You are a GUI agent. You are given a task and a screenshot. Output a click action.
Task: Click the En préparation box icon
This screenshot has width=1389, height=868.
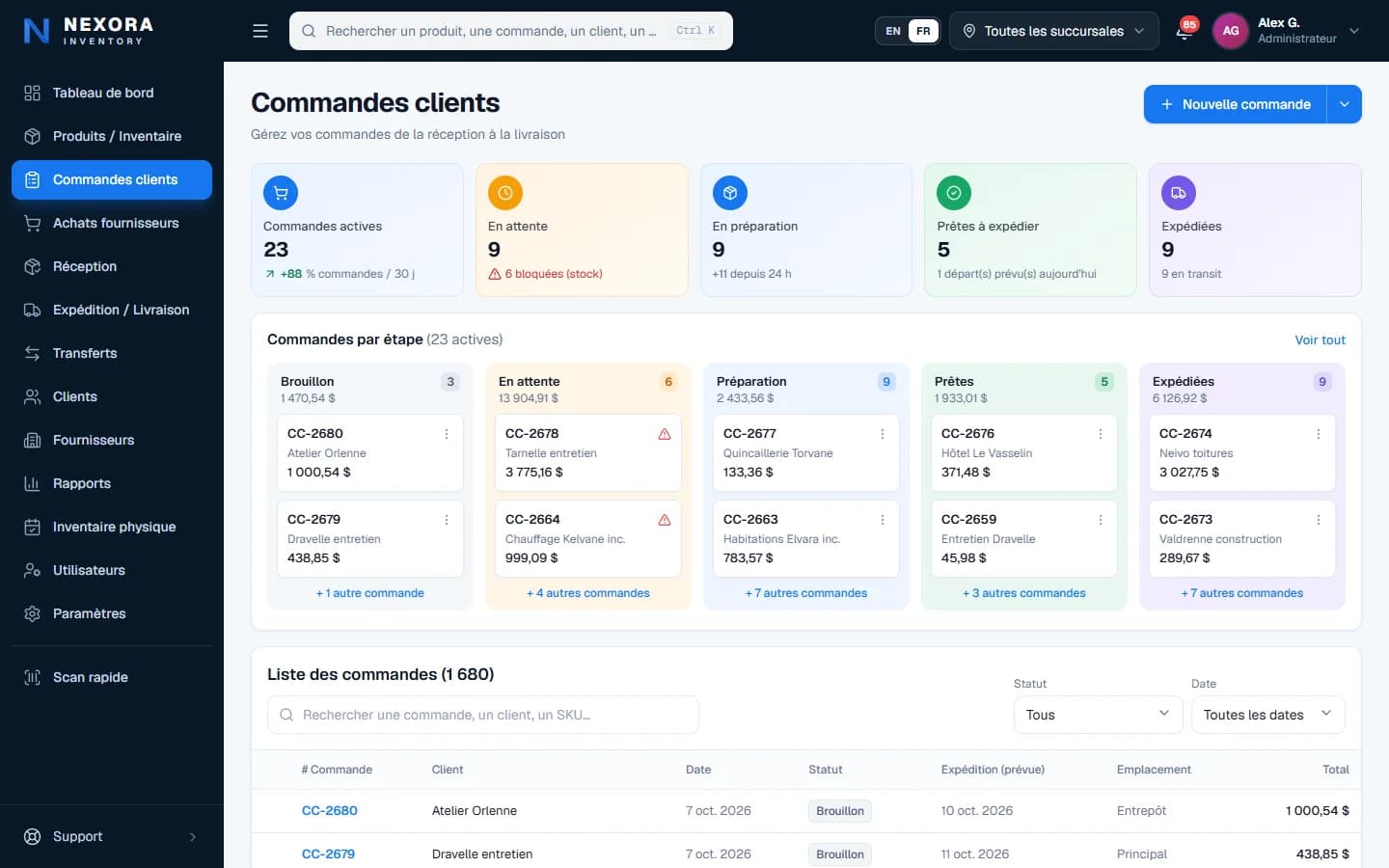tap(730, 193)
